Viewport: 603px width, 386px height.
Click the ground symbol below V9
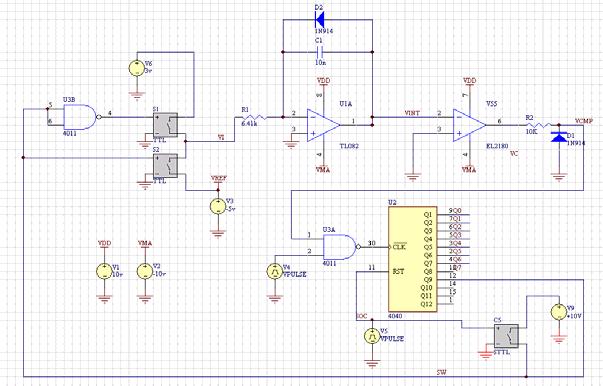[x=559, y=338]
